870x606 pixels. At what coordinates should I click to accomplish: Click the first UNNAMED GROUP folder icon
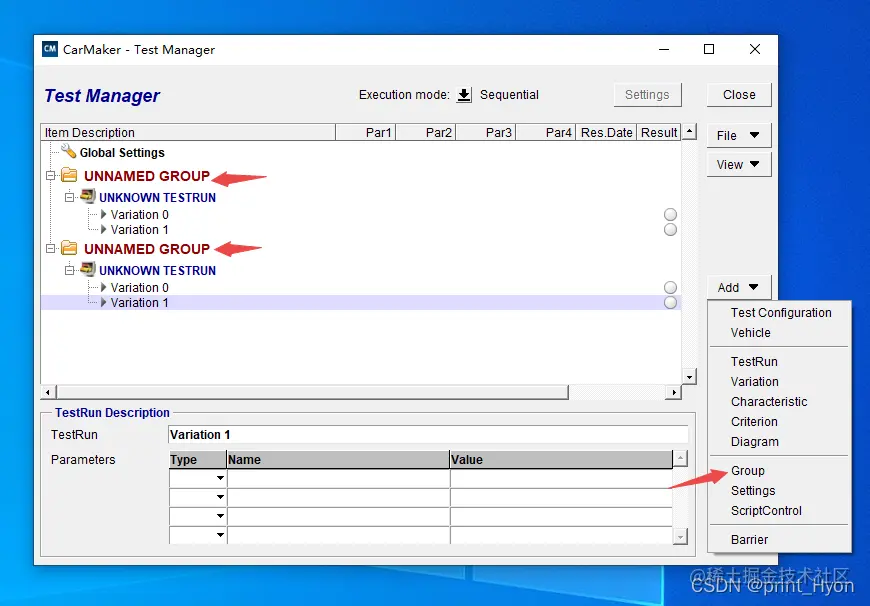[x=69, y=175]
